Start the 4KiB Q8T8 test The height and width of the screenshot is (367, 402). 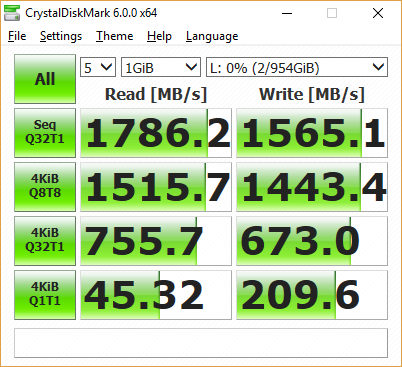point(45,187)
